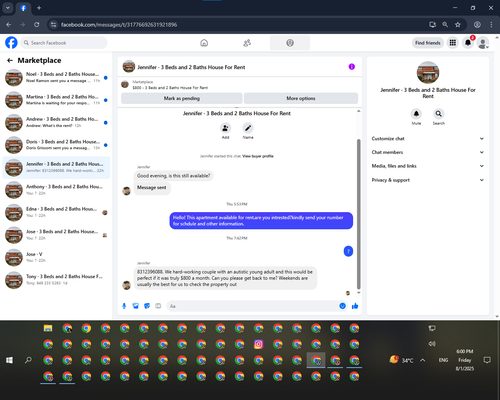Expand Chat members section
This screenshot has height=400, width=500.
(428, 152)
